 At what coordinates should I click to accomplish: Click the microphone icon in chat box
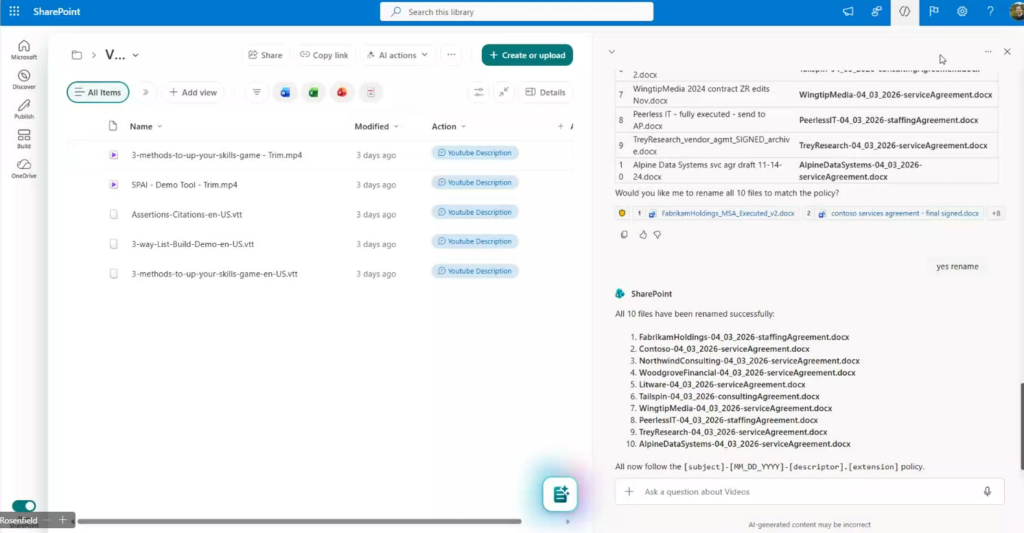click(x=987, y=491)
